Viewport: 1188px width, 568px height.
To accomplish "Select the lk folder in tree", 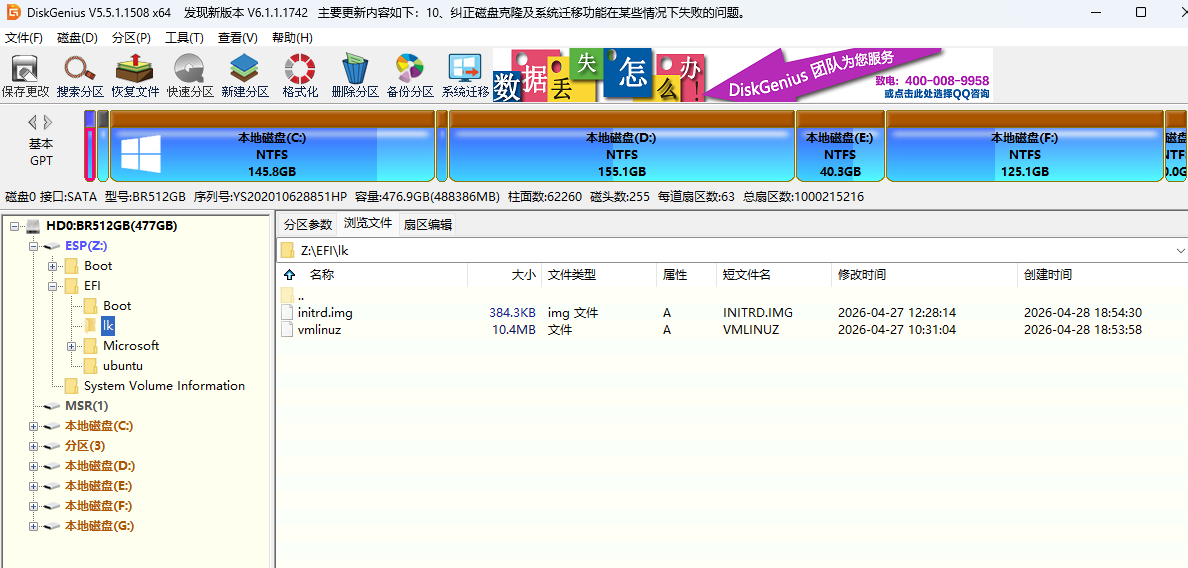I will (x=108, y=326).
